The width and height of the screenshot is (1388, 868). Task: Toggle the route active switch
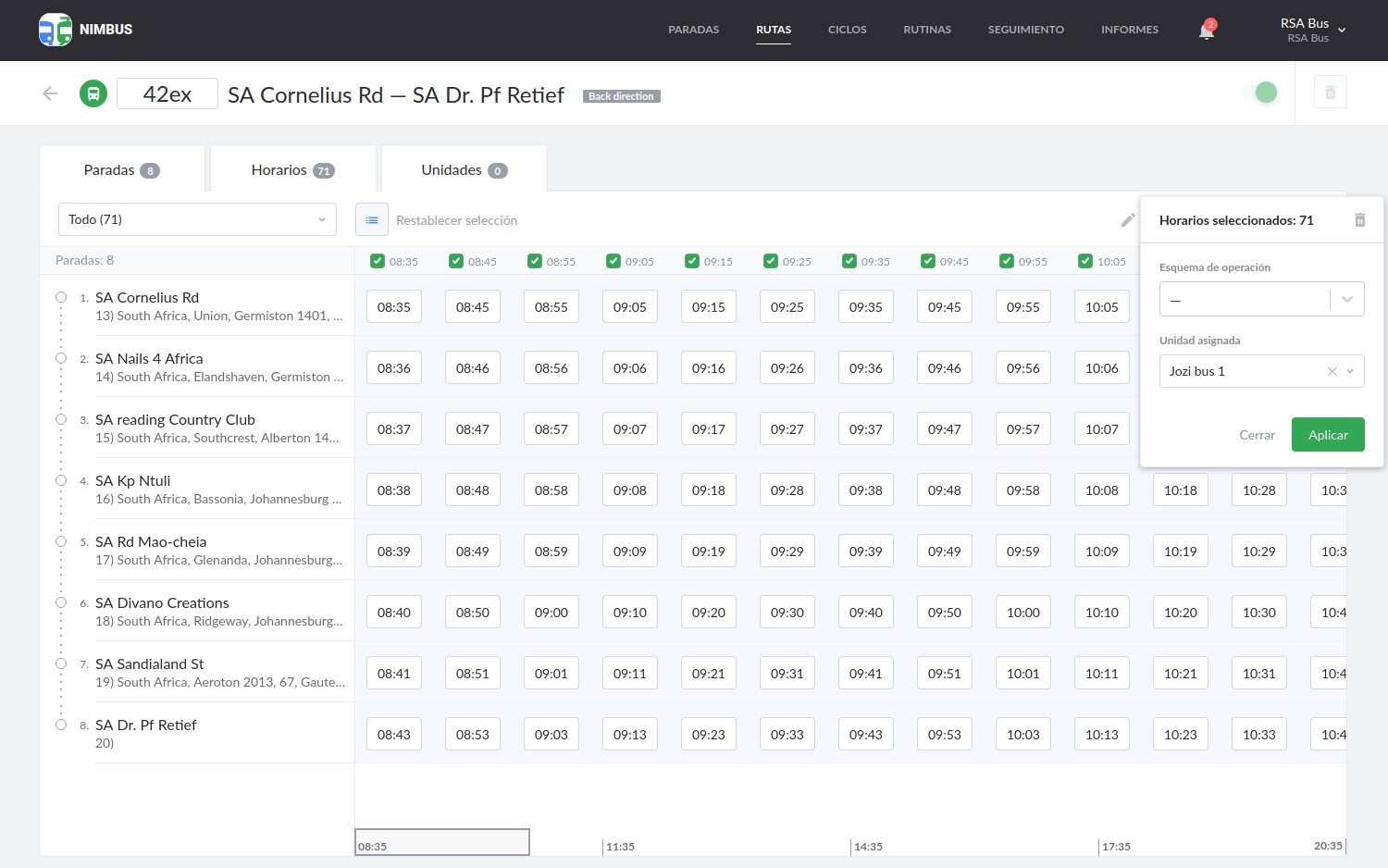pos(1260,93)
